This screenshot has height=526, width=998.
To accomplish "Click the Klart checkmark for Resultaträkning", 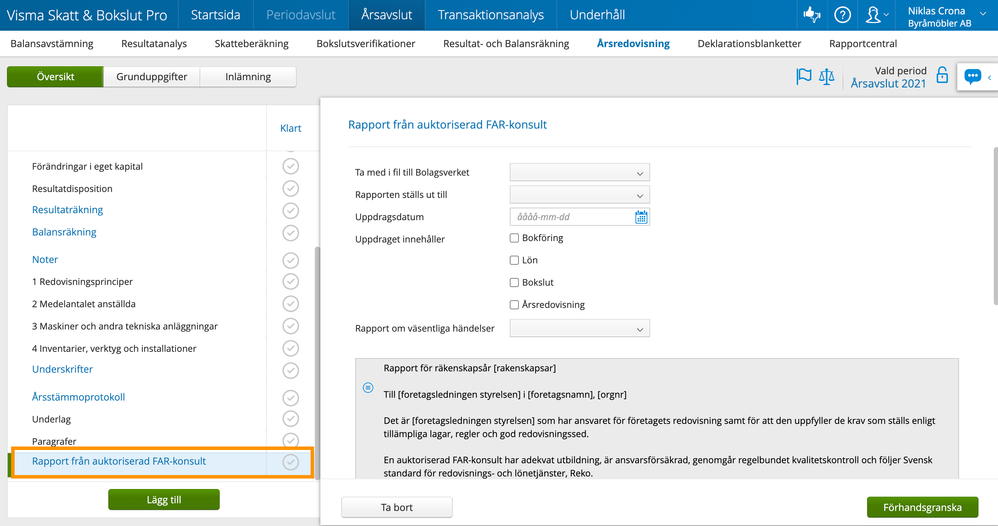I will tap(290, 210).
